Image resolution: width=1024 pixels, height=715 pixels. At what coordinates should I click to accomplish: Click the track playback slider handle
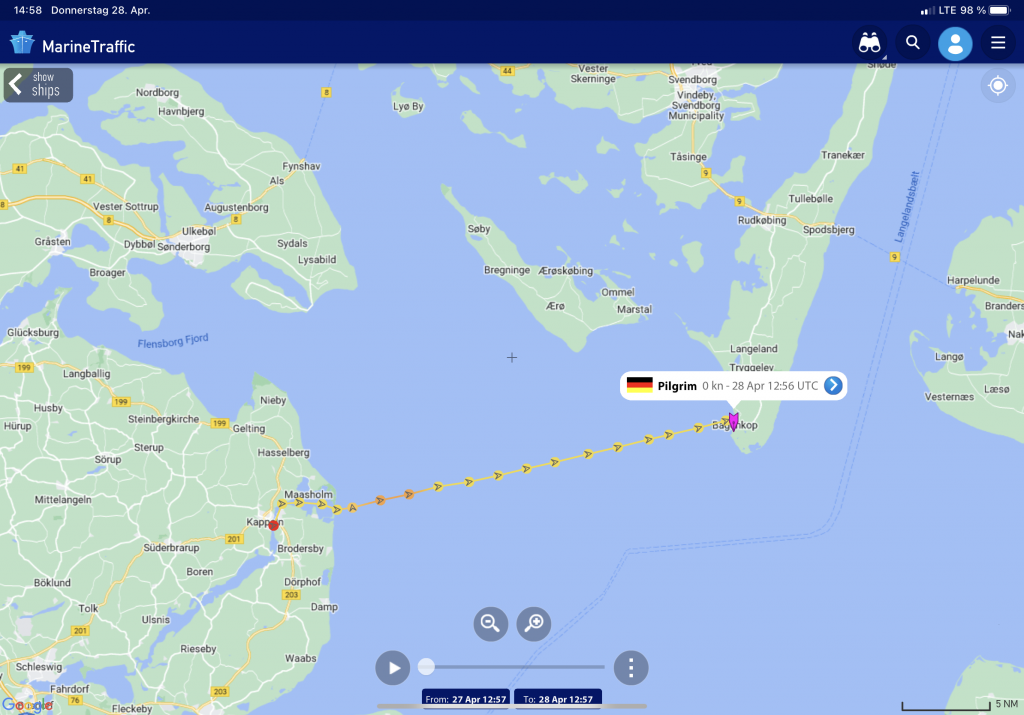click(426, 667)
